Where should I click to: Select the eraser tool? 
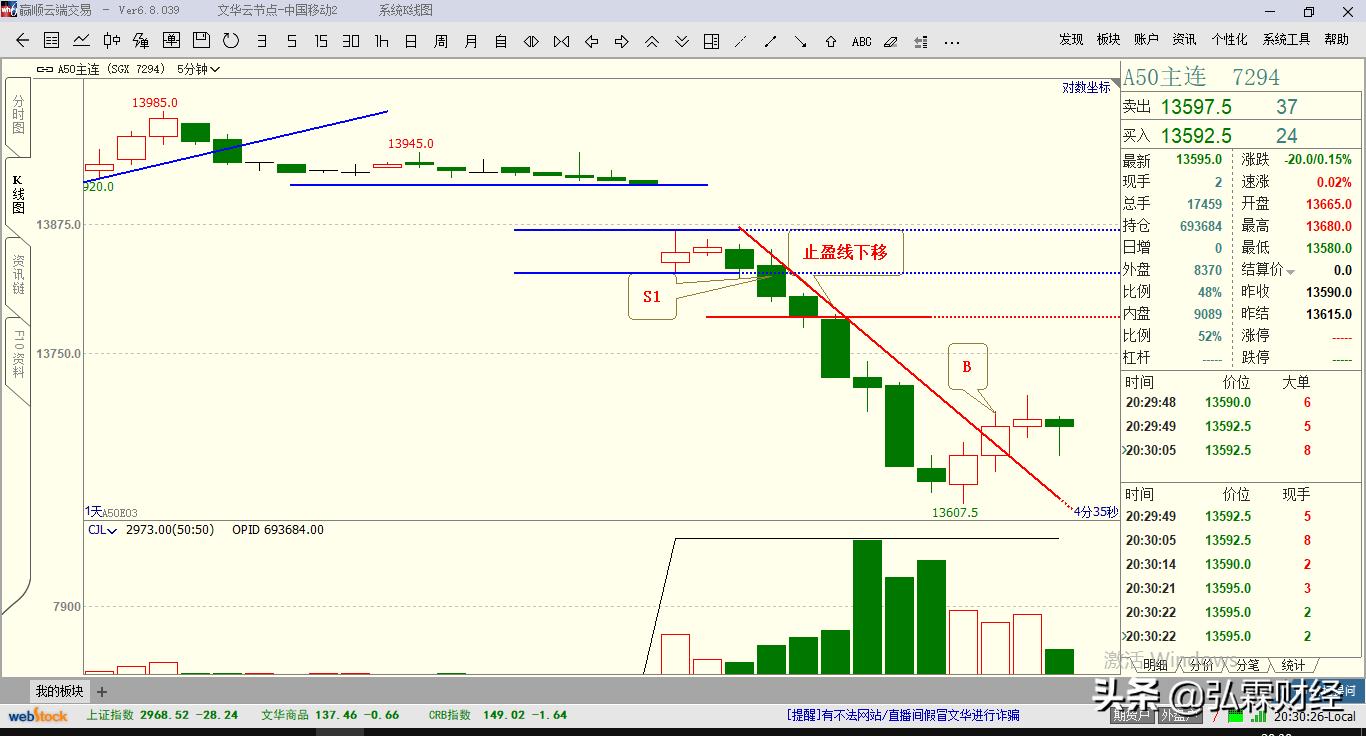(891, 41)
